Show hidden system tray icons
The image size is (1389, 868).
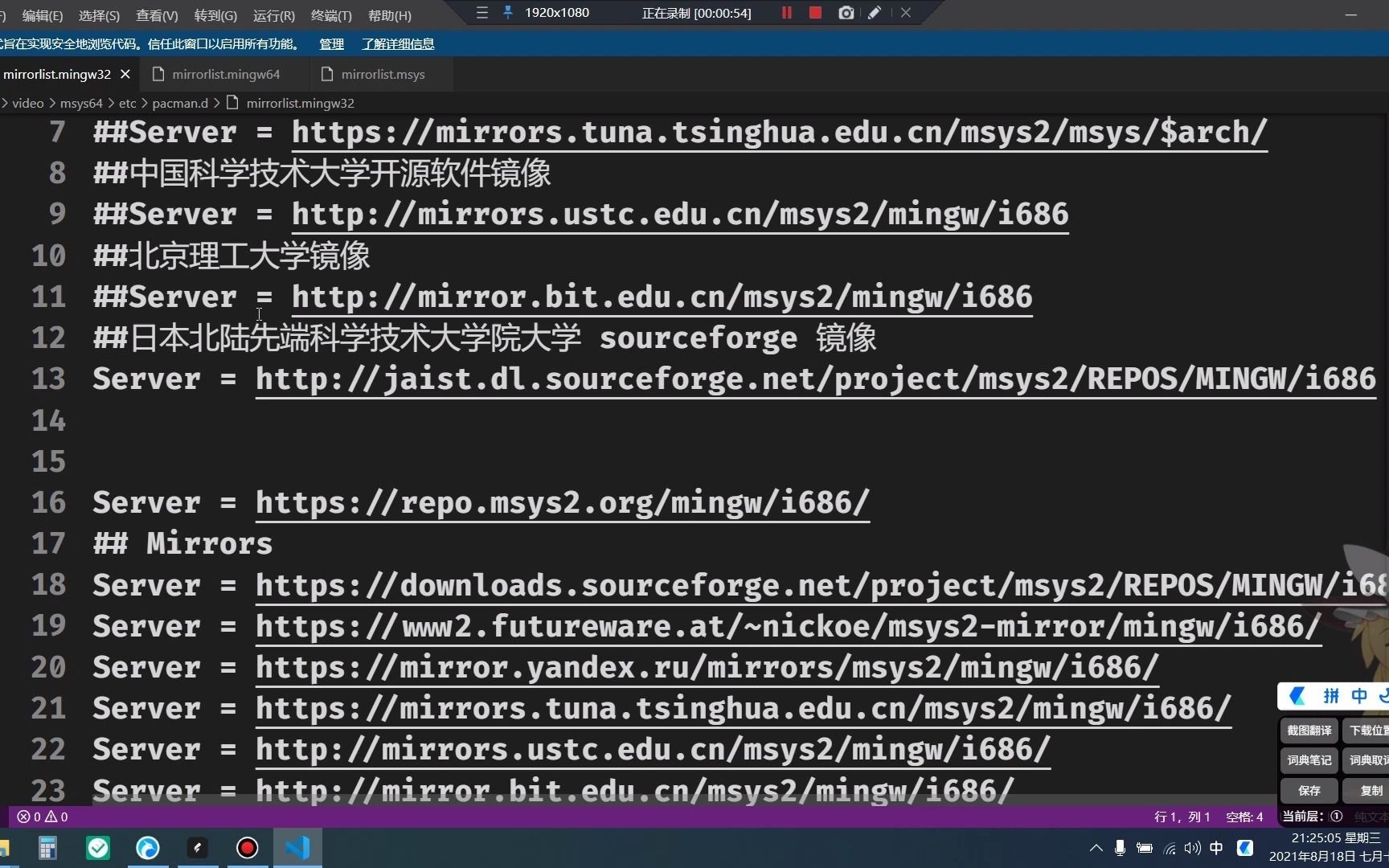point(1096,848)
